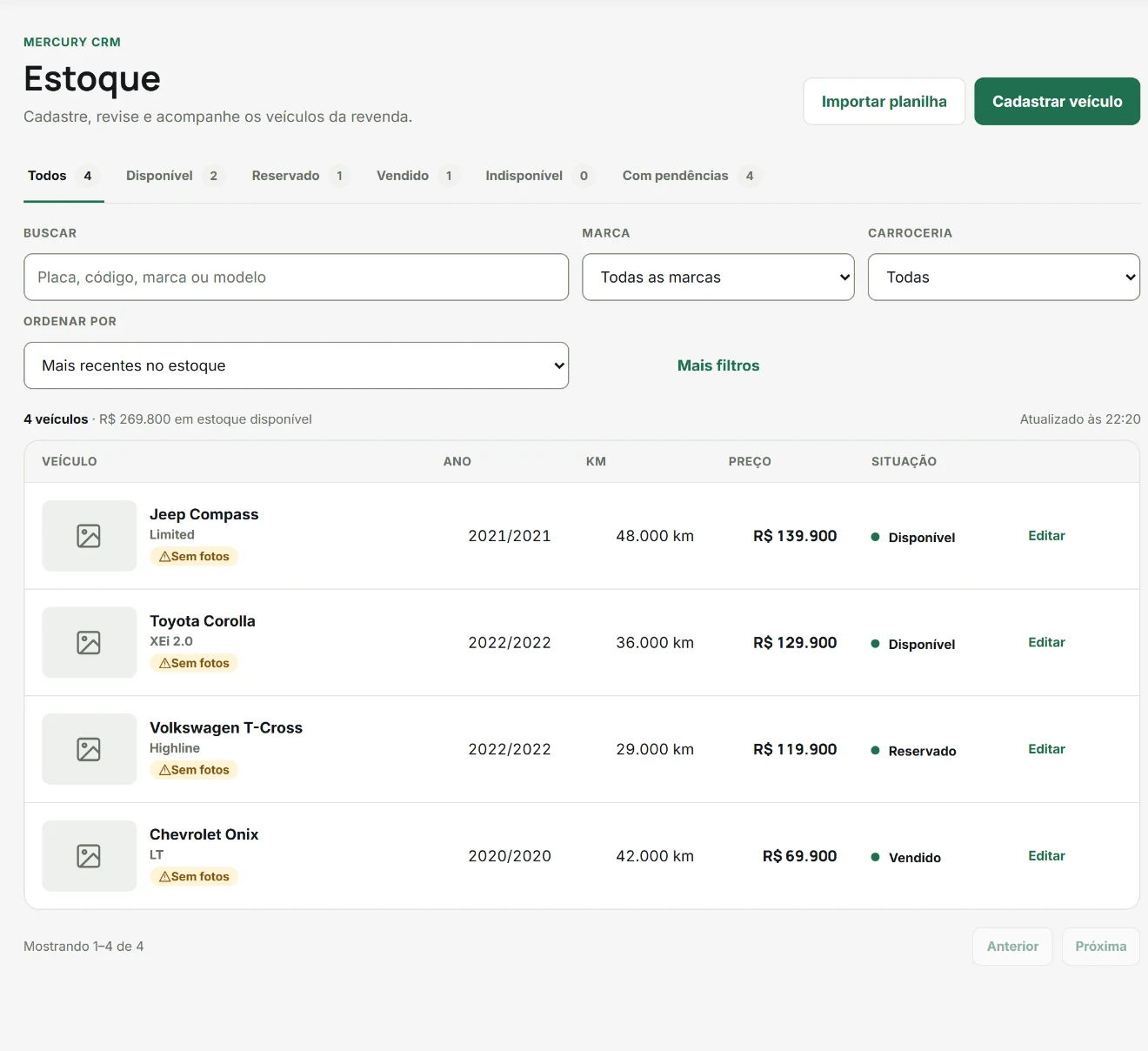
Task: Click the Toyota Corolla image placeholder icon
Action: click(89, 643)
